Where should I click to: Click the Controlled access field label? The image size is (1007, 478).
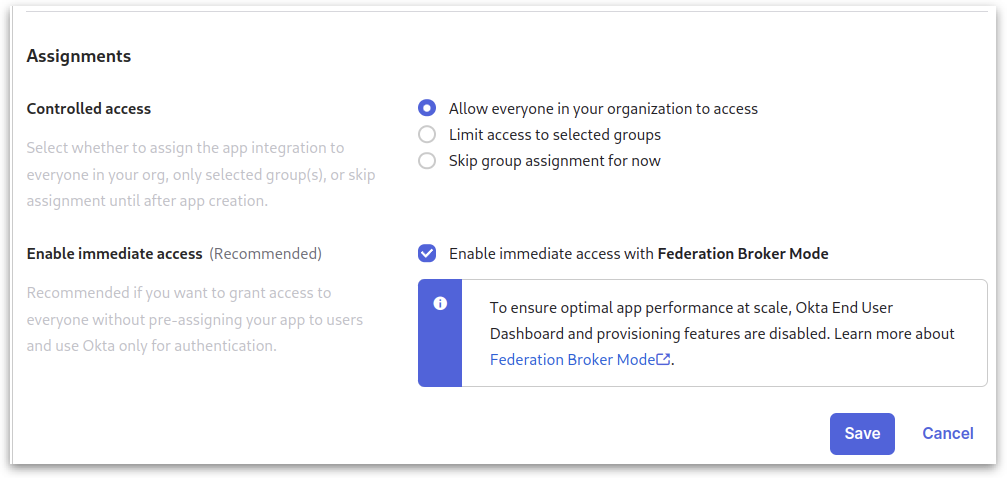(x=89, y=108)
